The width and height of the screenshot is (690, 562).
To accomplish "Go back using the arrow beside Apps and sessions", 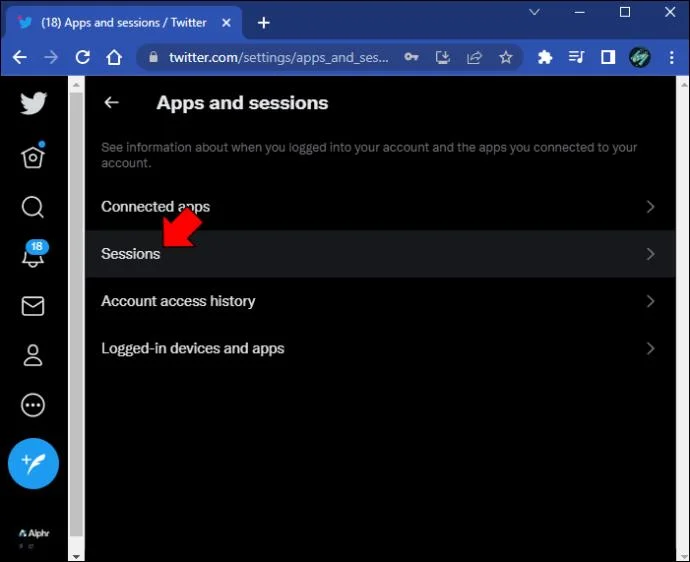I will [x=111, y=103].
